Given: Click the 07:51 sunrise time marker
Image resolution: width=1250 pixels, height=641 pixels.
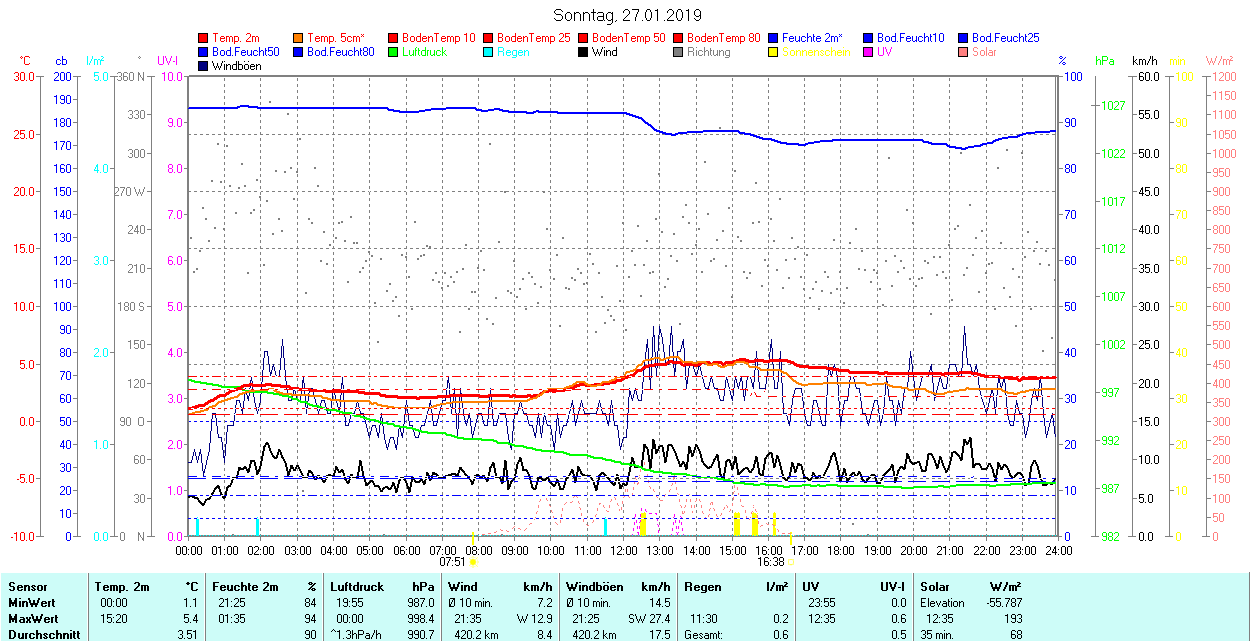Looking at the screenshot, I should pos(453,562).
